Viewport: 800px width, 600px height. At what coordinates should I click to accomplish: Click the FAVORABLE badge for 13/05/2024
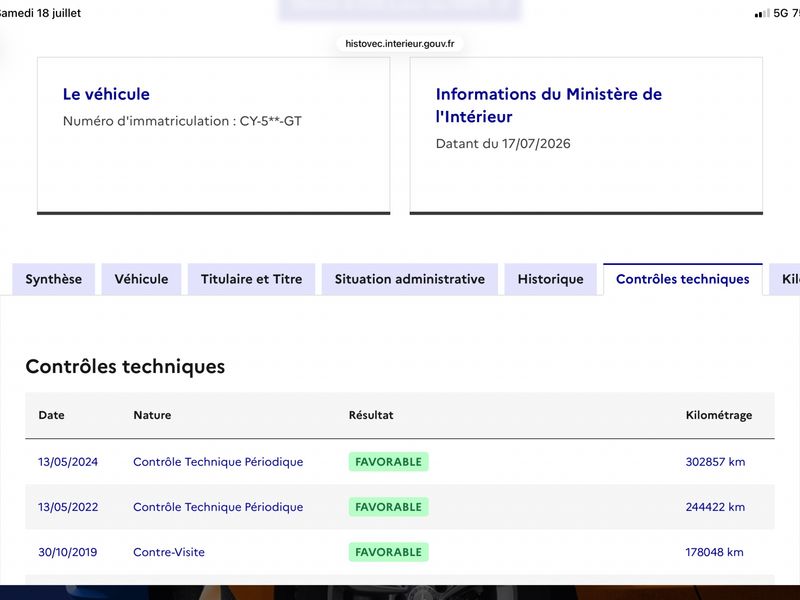click(388, 462)
